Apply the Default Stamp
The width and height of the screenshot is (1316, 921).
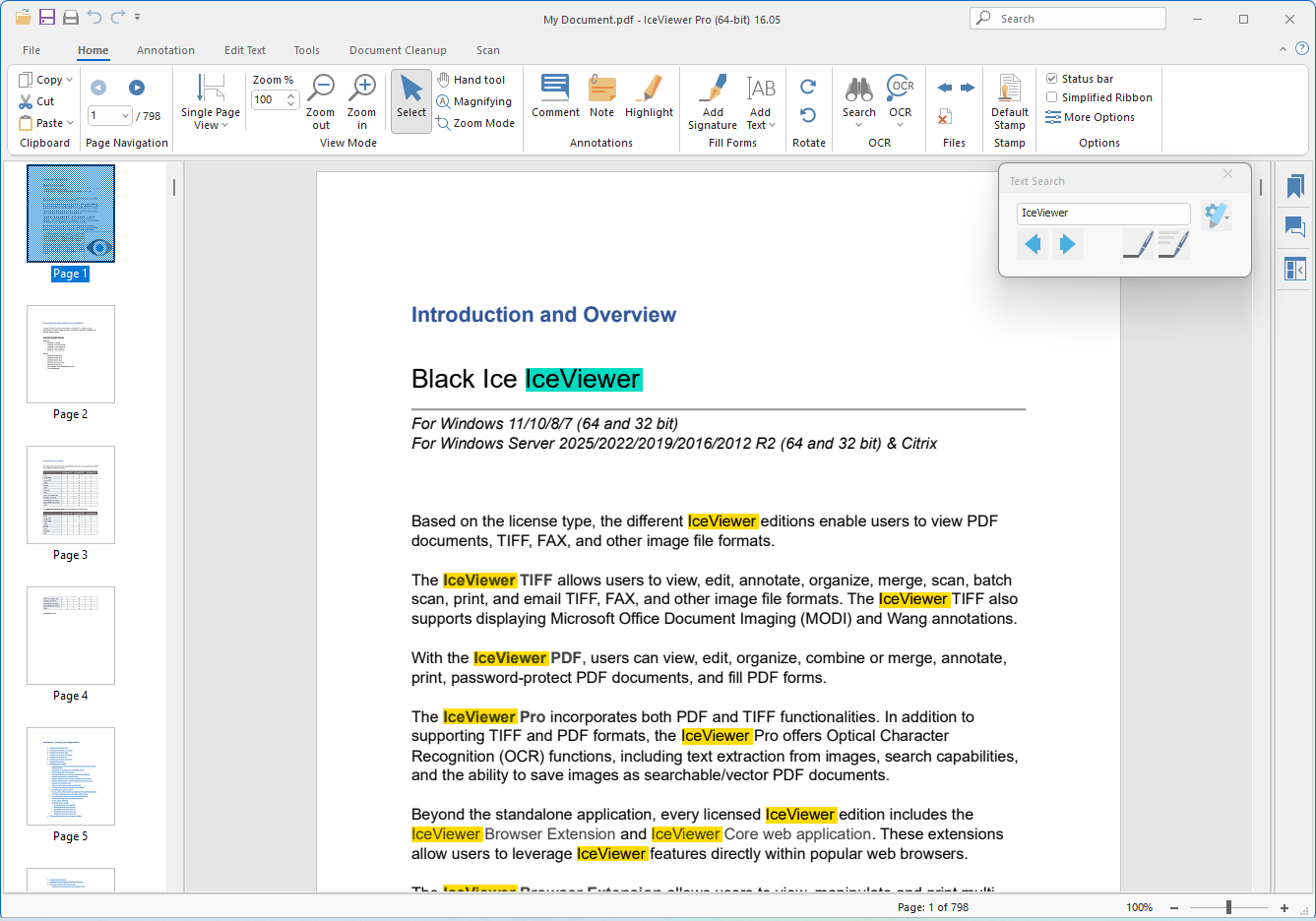coord(1010,101)
